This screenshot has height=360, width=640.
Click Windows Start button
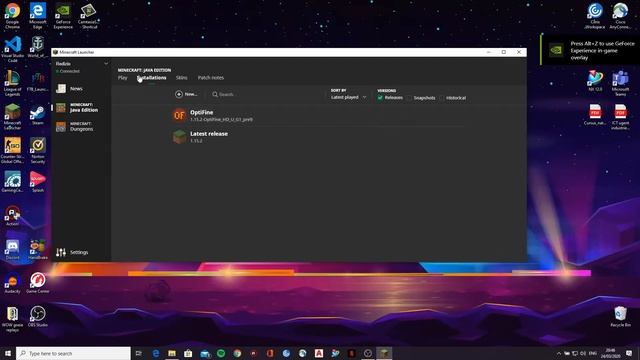[8, 353]
